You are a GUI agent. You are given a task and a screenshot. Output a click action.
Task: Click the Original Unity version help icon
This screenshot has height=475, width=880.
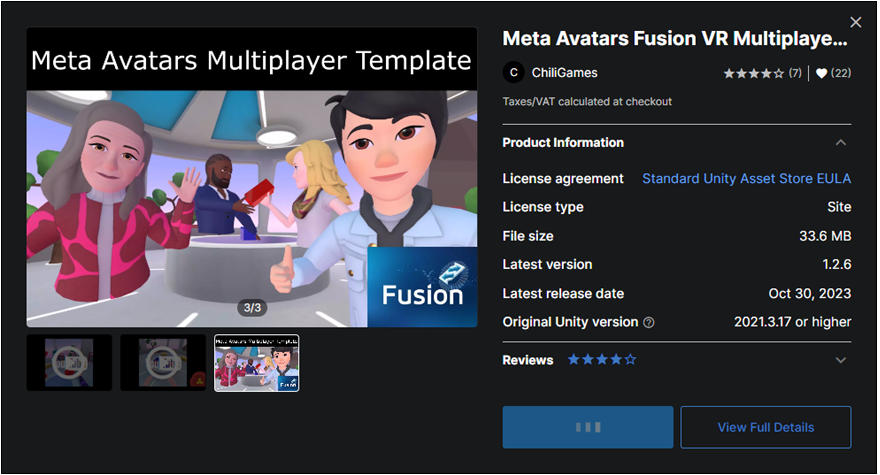[648, 322]
